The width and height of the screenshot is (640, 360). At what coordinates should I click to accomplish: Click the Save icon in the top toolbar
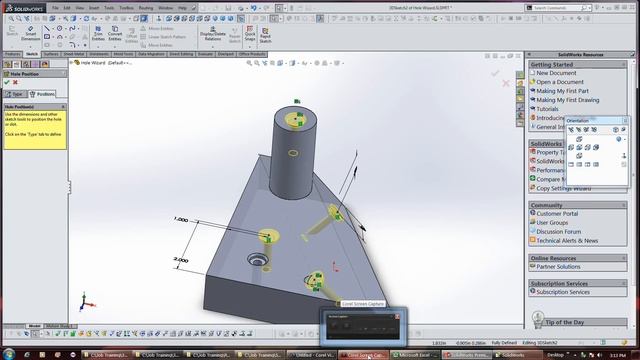point(228,8)
